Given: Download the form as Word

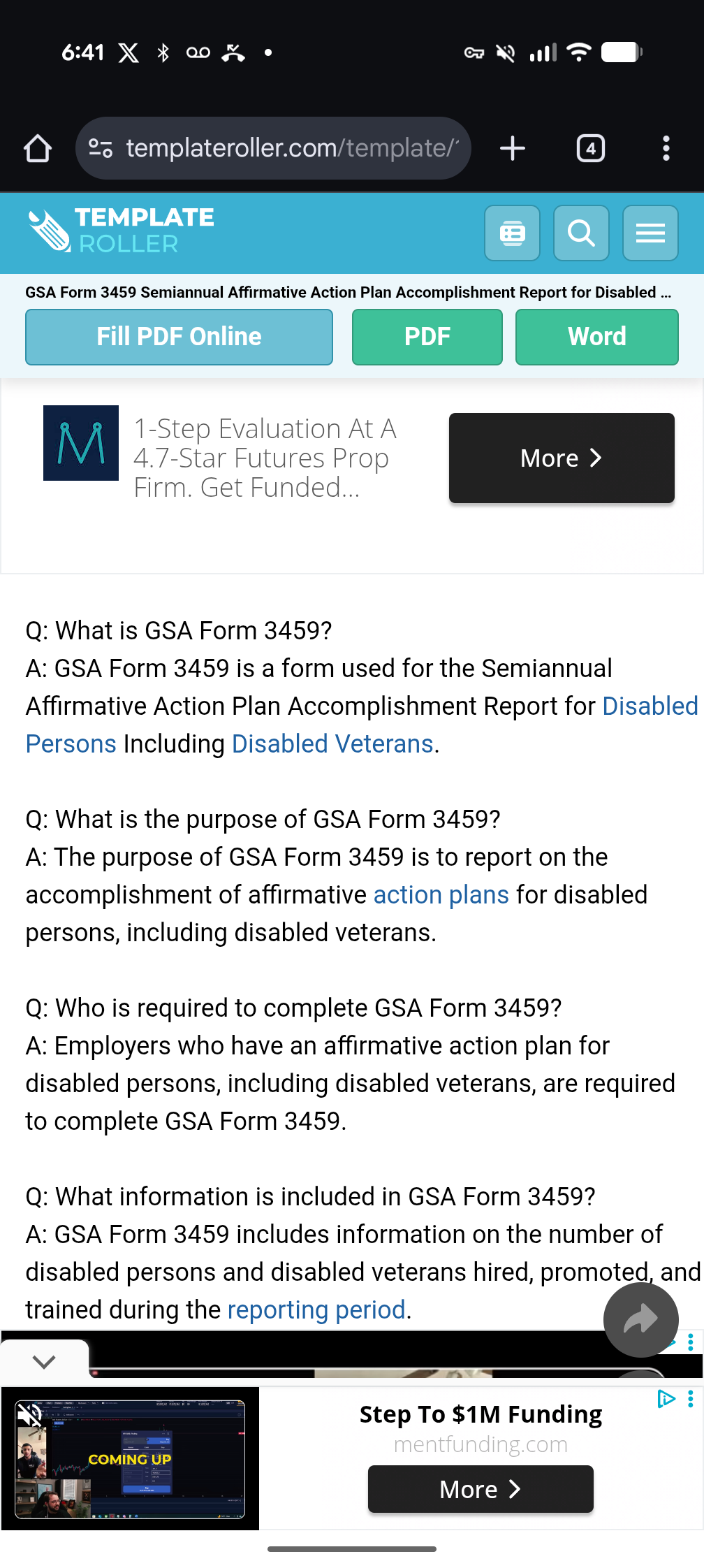Looking at the screenshot, I should (x=597, y=337).
